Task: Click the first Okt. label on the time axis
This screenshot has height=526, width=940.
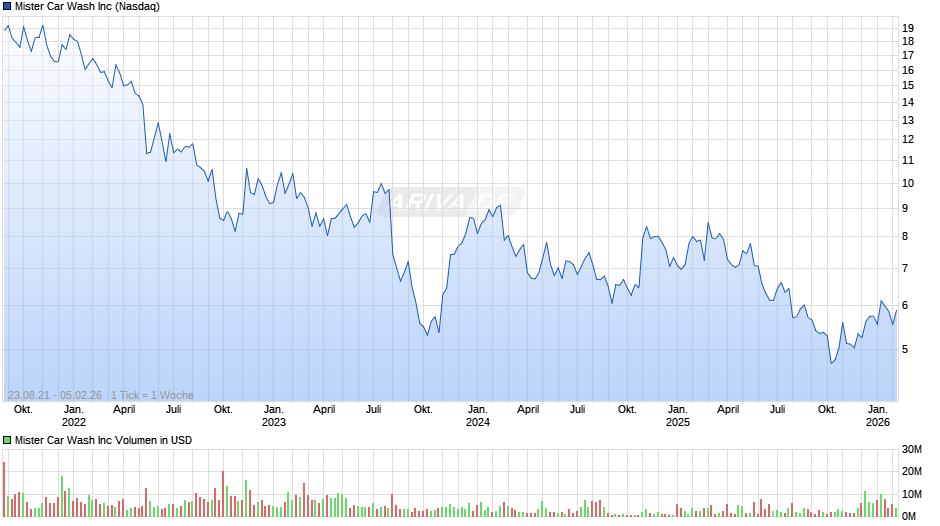Action: pyautogui.click(x=23, y=410)
